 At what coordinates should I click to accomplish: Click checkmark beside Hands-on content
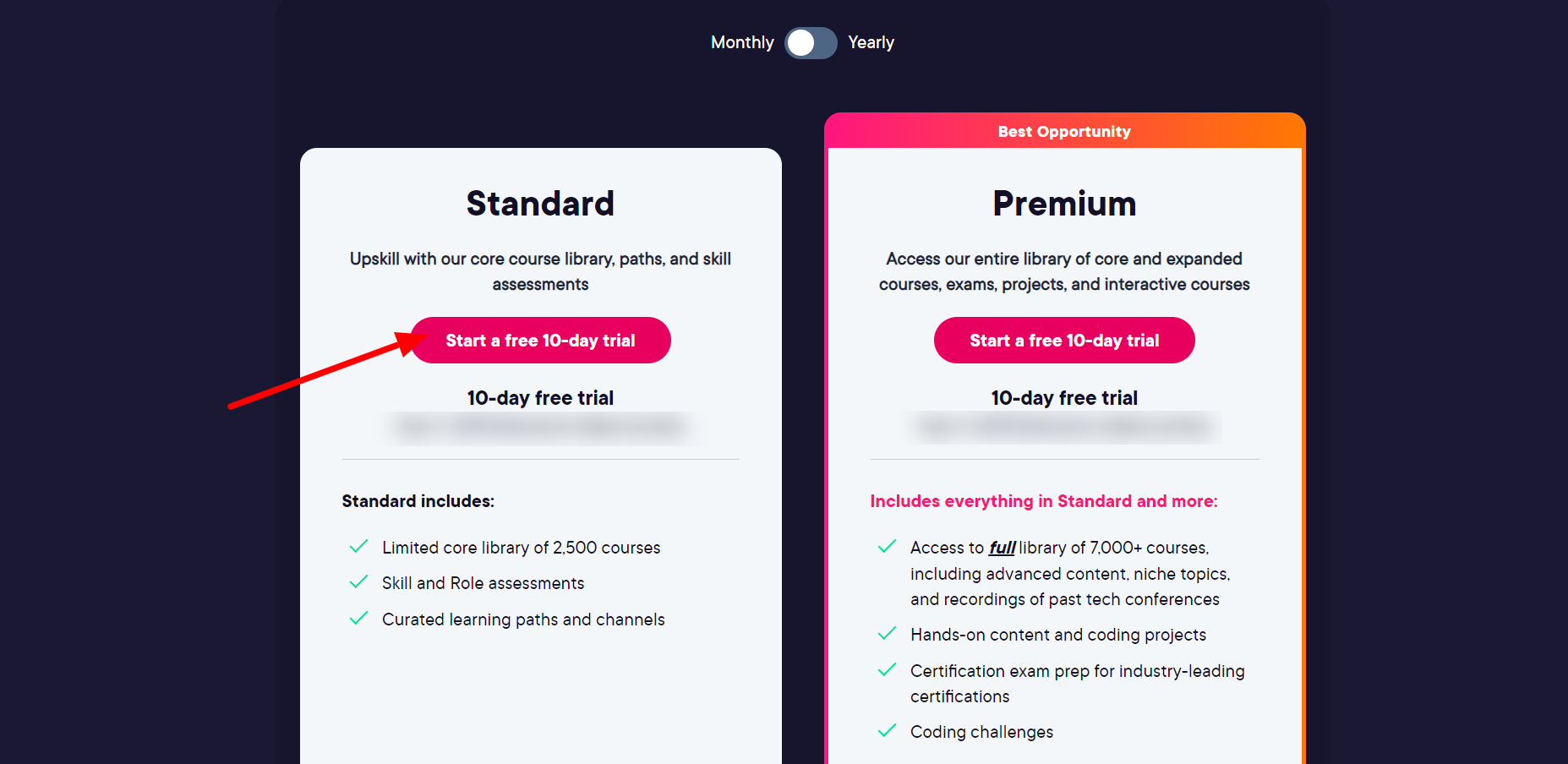pos(887,634)
